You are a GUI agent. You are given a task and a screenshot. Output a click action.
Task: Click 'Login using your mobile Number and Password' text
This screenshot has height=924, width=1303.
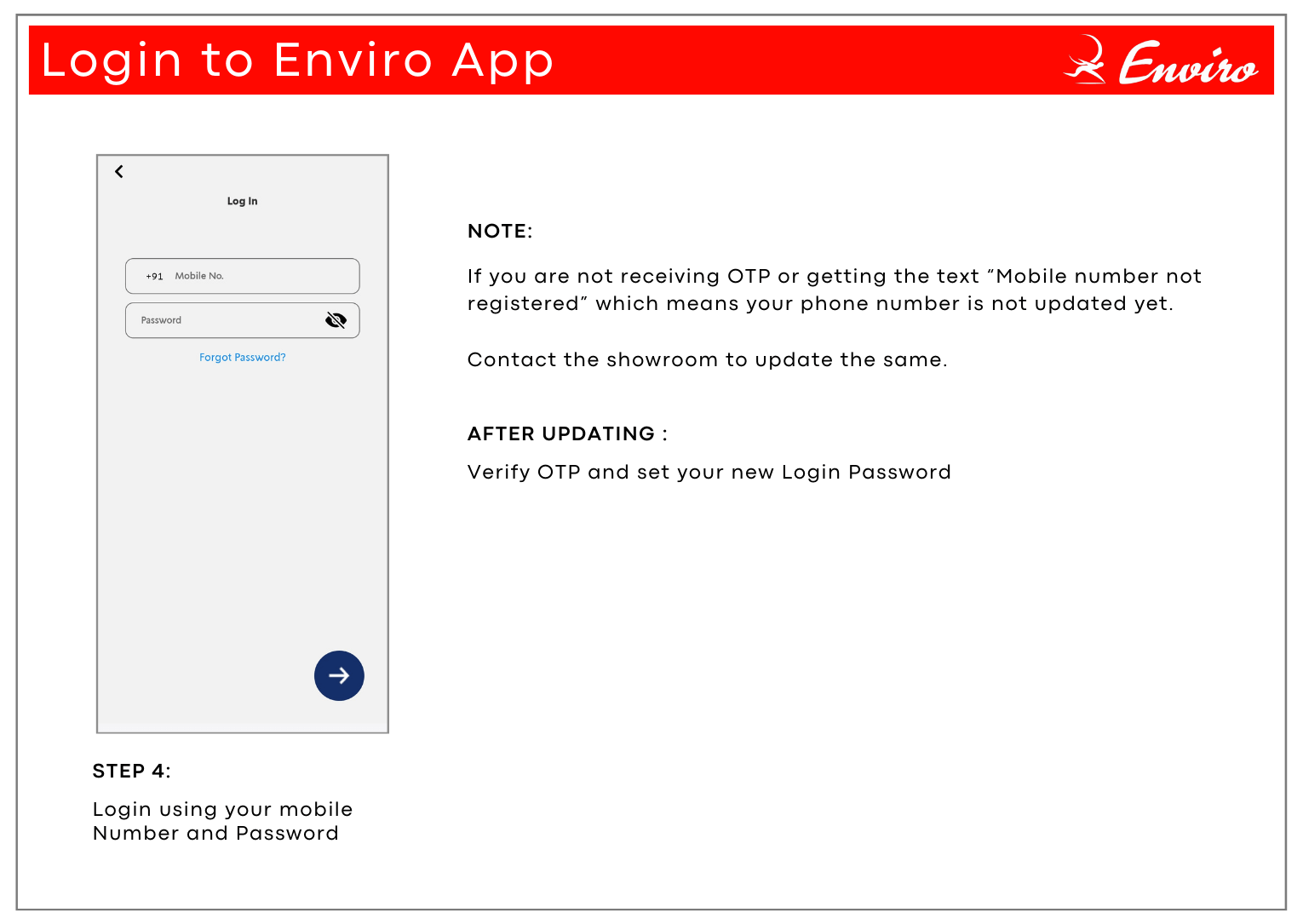(222, 821)
